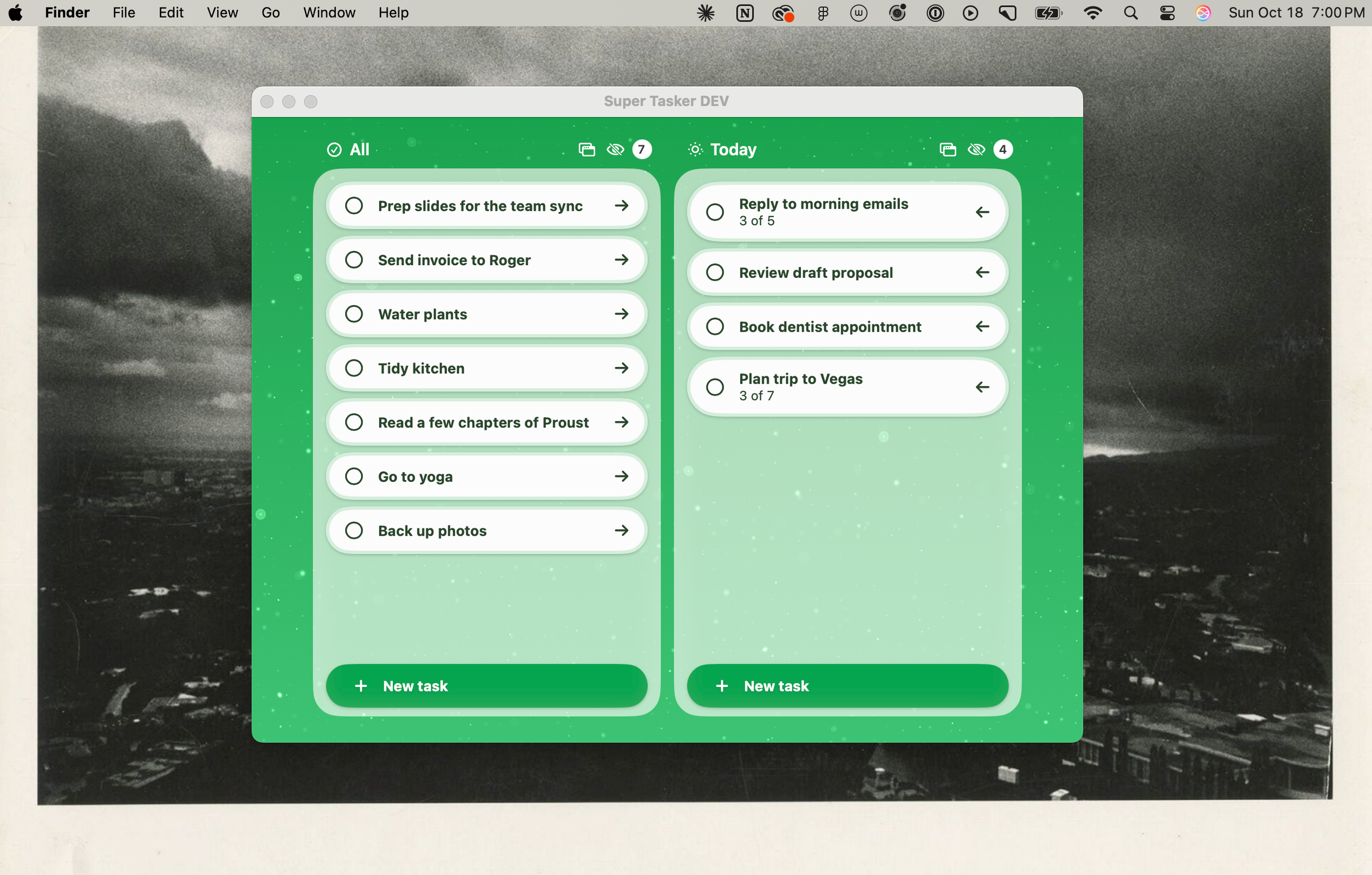Click left arrow on "Book dentist appointment"
The width and height of the screenshot is (1372, 875).
point(982,326)
